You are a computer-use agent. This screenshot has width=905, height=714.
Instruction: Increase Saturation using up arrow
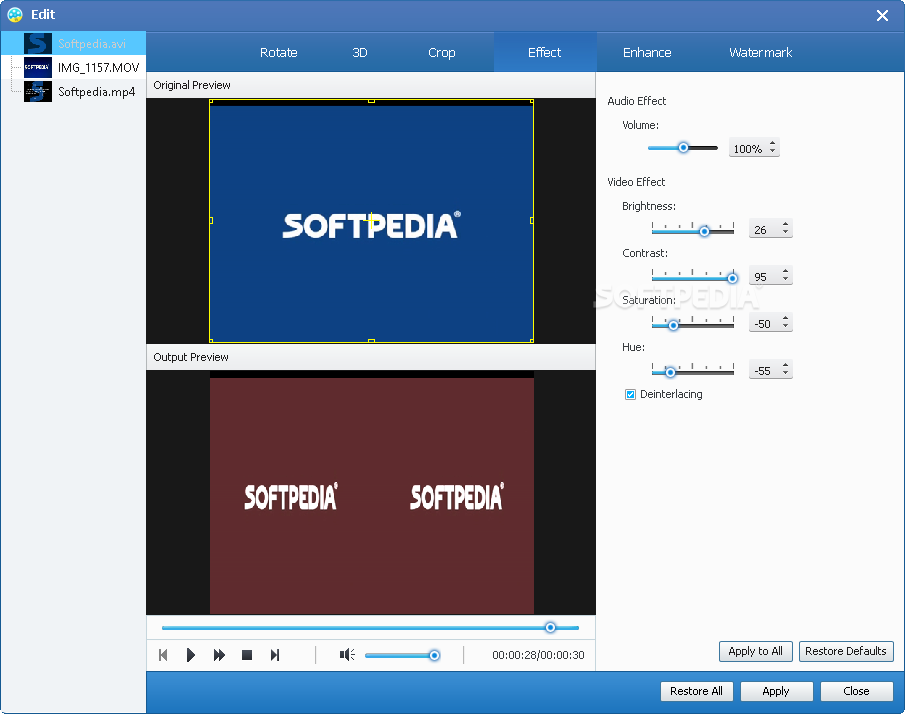tap(786, 318)
